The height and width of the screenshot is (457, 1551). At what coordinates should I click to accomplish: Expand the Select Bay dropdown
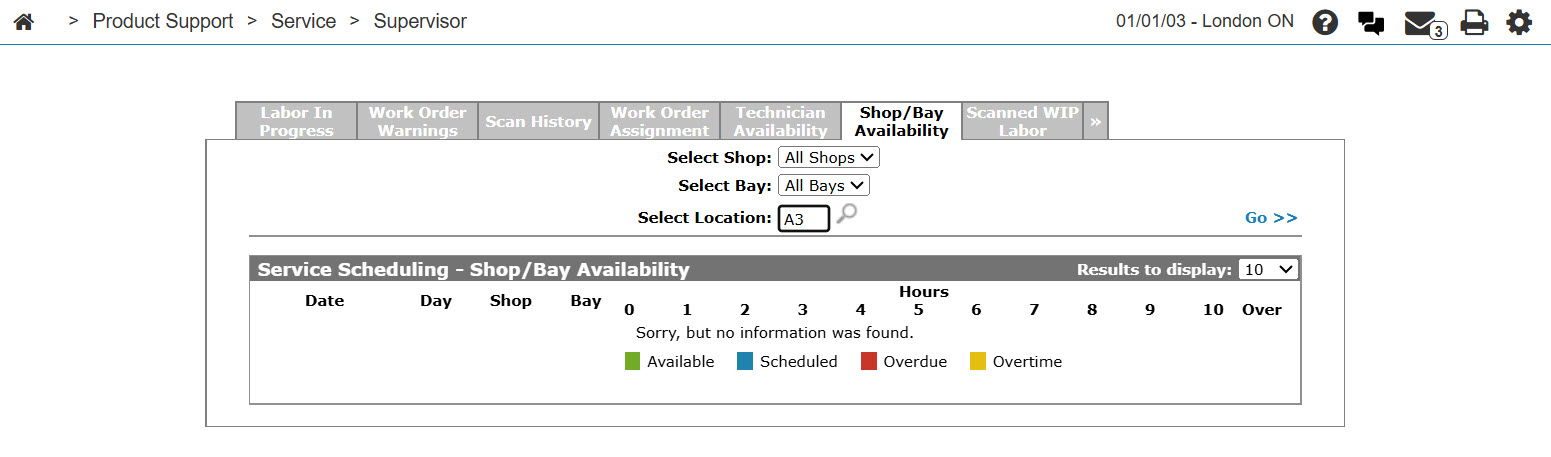pos(823,186)
